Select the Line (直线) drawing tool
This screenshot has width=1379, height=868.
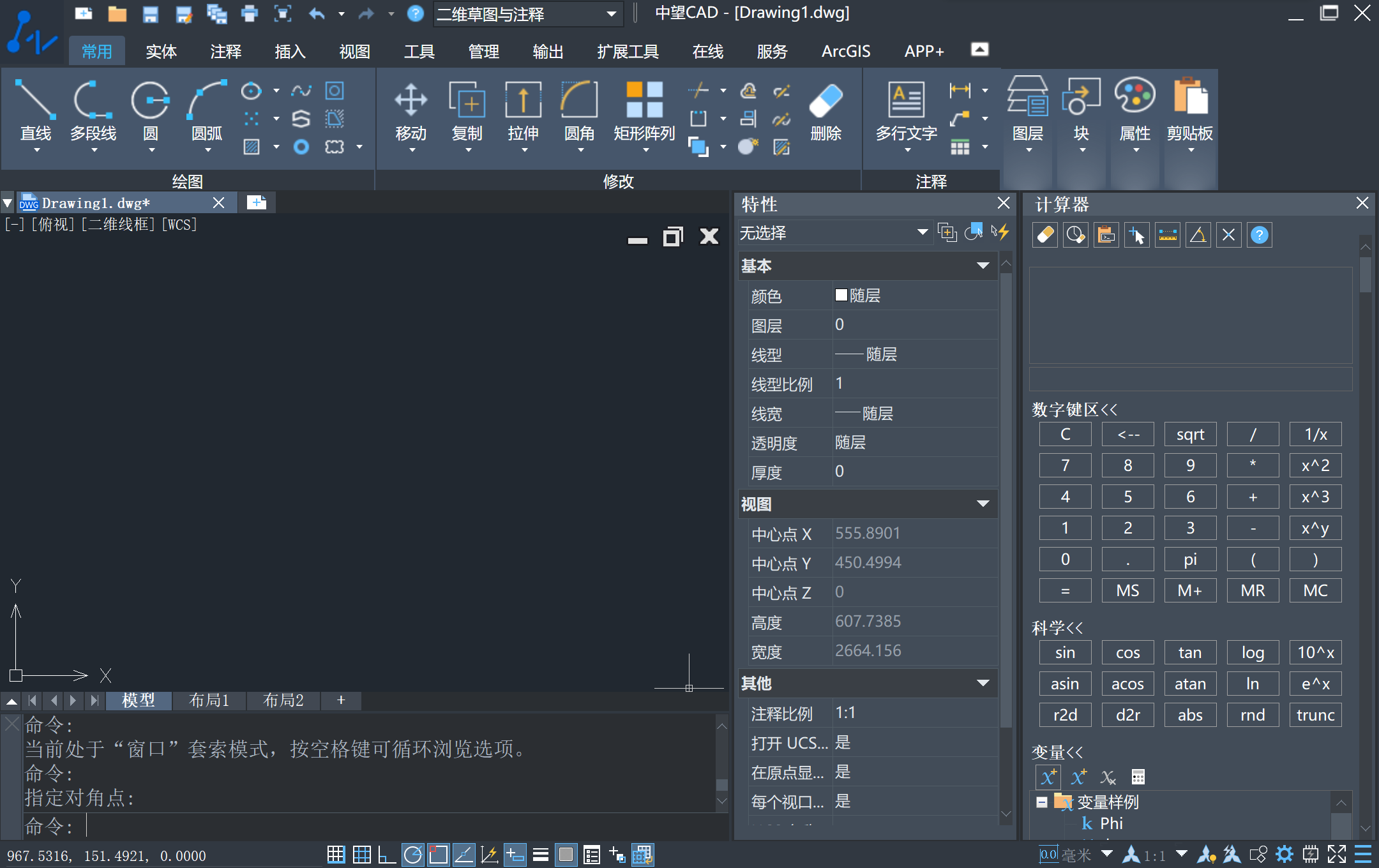(36, 114)
